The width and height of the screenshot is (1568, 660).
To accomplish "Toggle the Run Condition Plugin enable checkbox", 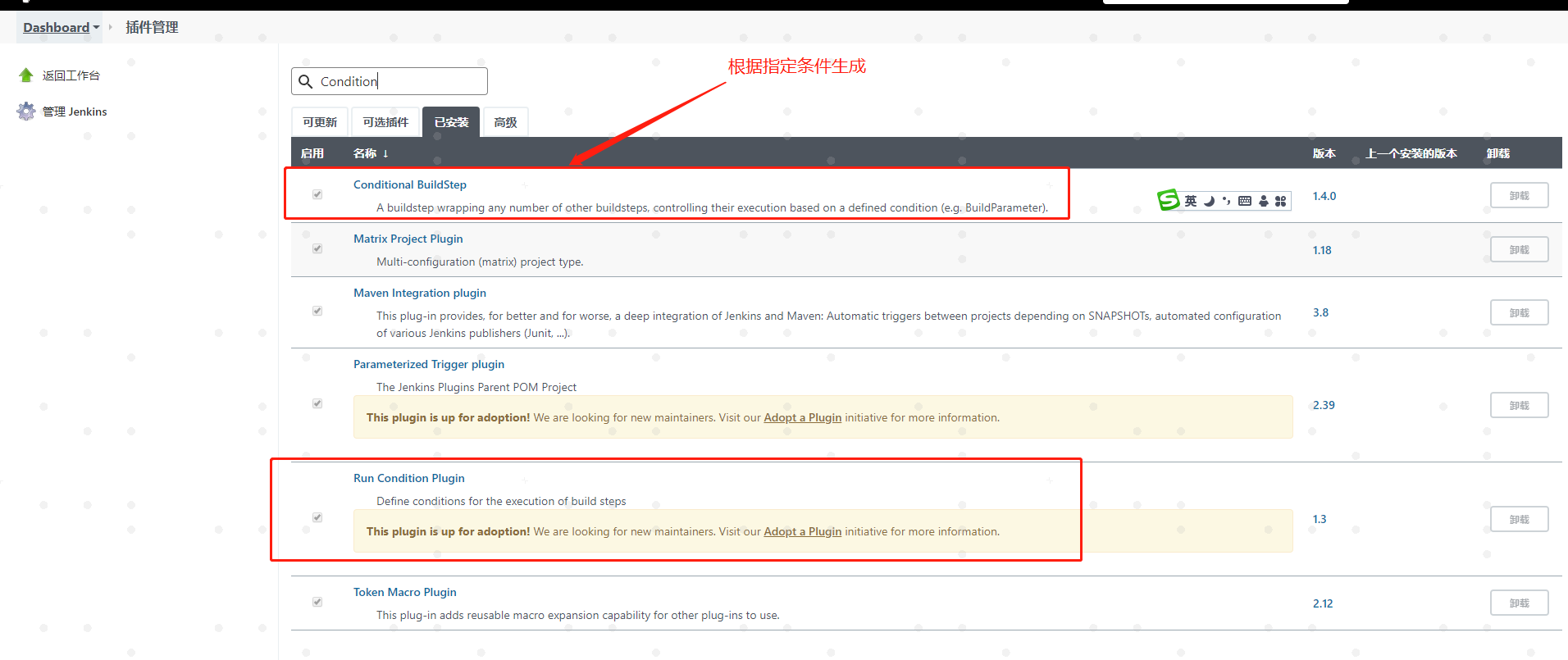I will pyautogui.click(x=317, y=517).
